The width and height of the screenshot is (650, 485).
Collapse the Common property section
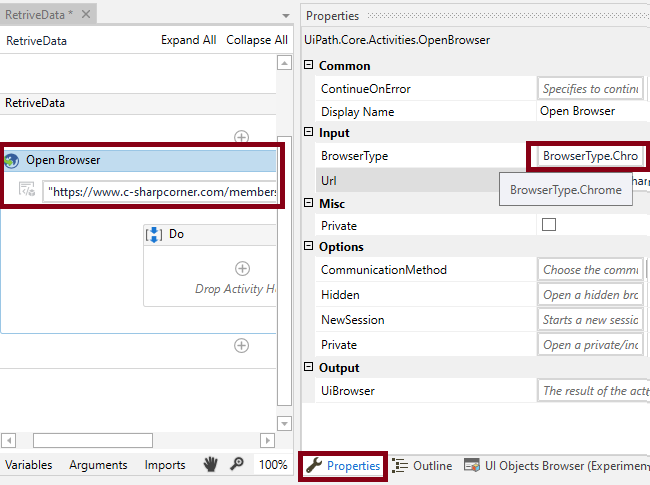[x=308, y=65]
